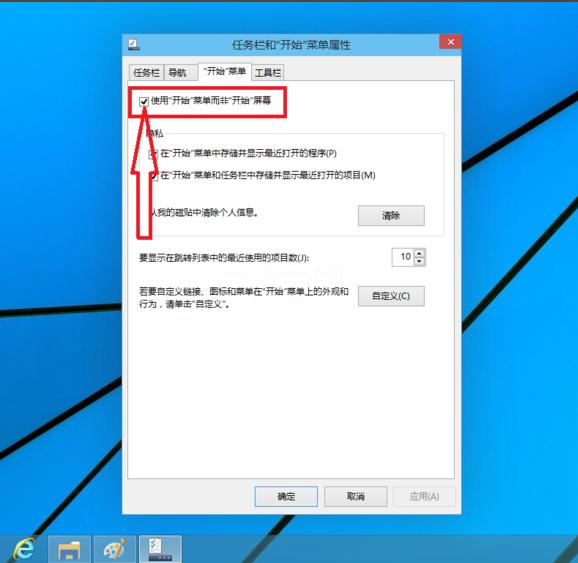Close the 任务栏和开始菜单属性 dialog
The width and height of the screenshot is (578, 563).
coord(450,42)
